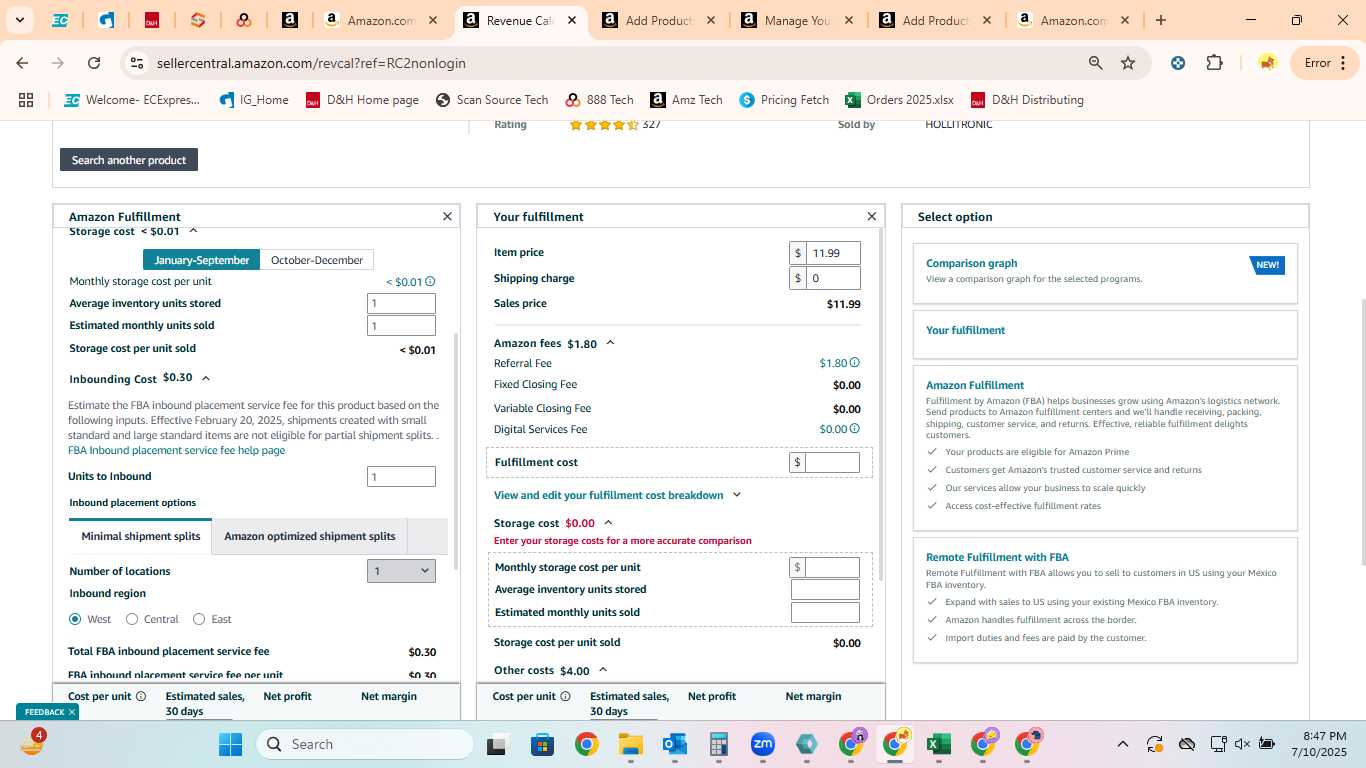
Task: Open Scan Source Tech bookmark
Action: tap(492, 100)
